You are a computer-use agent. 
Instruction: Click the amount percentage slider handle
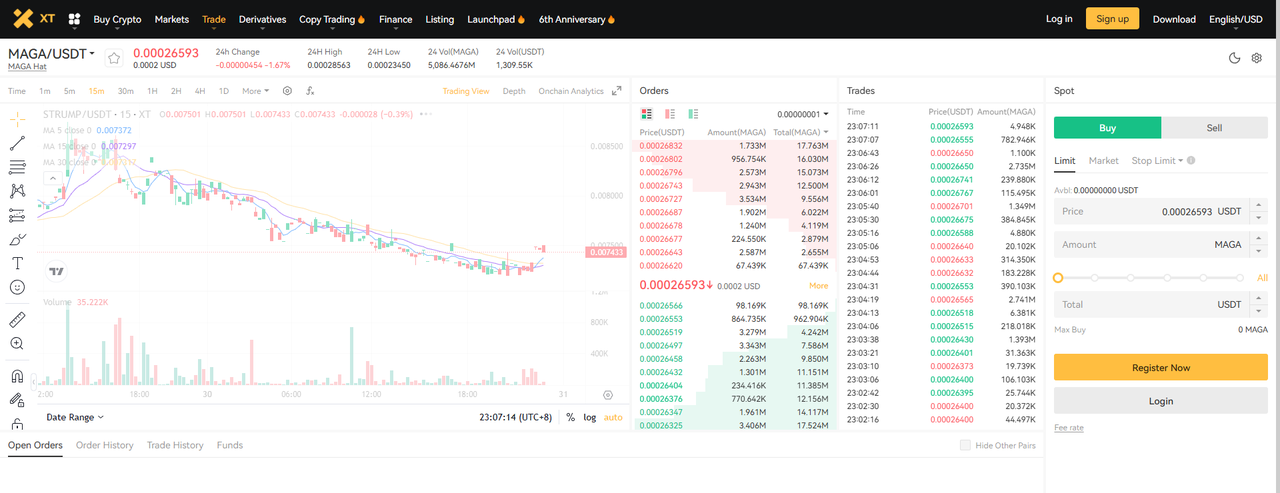pyautogui.click(x=1058, y=278)
